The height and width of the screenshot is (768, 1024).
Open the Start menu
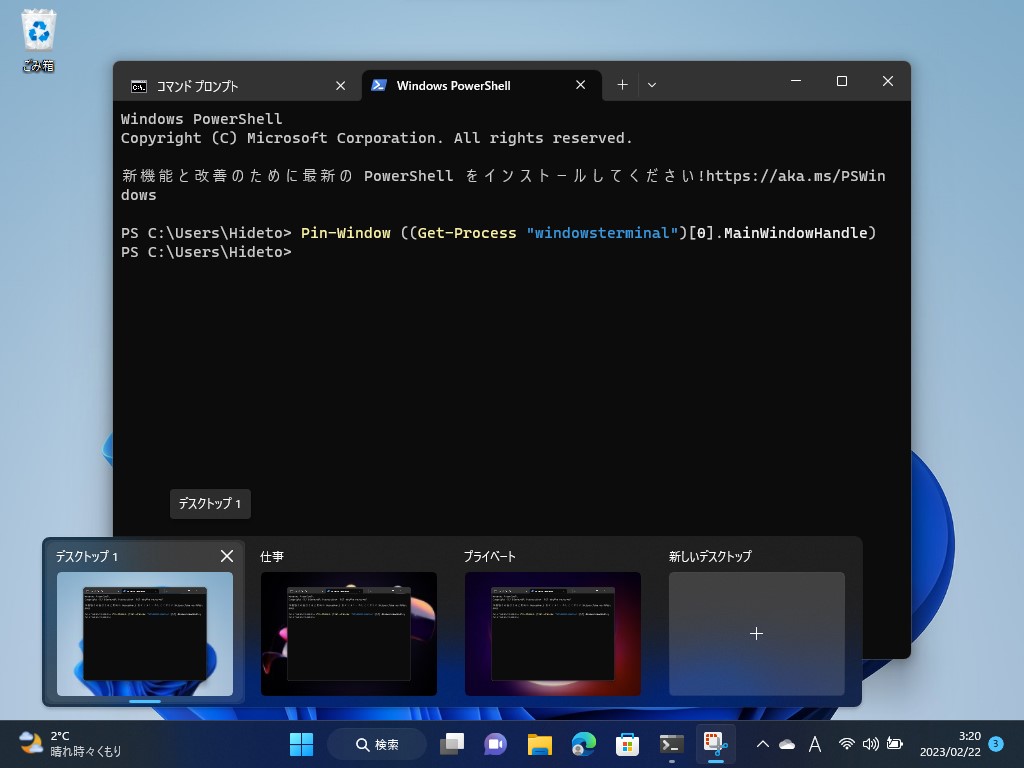pyautogui.click(x=300, y=744)
